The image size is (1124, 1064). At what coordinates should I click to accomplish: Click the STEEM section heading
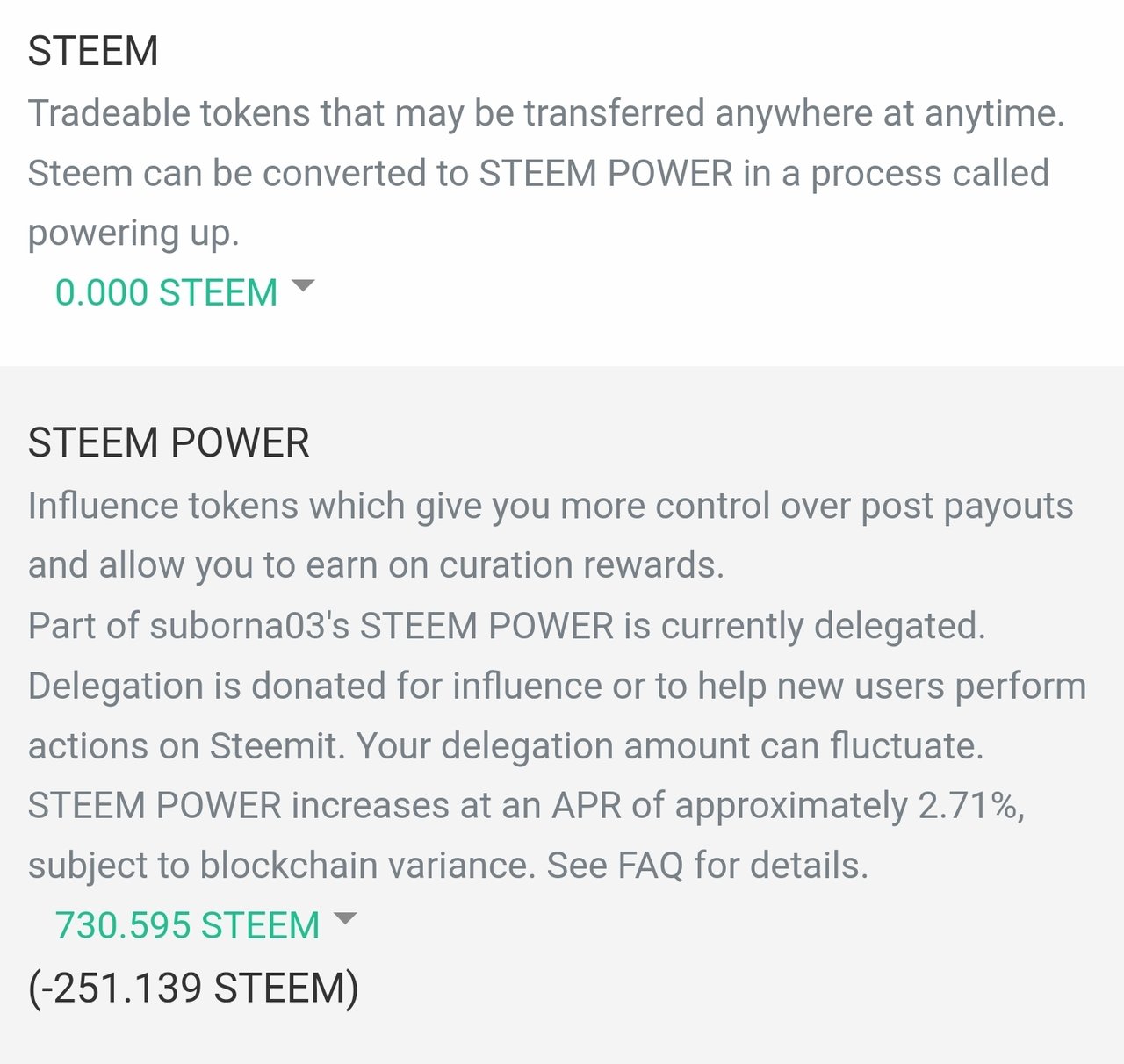tap(93, 51)
